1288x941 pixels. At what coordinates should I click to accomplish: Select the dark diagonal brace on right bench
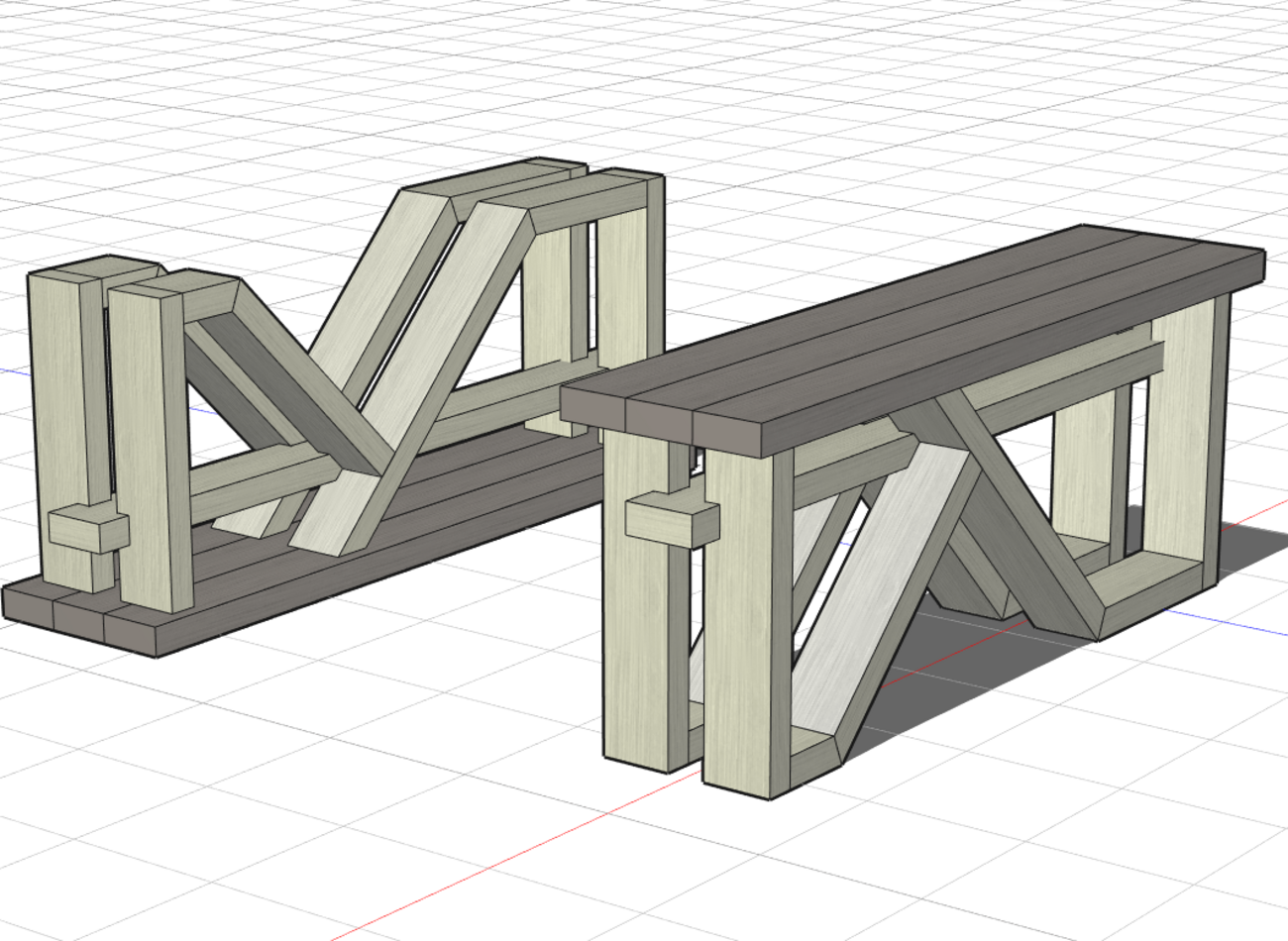[1020, 535]
